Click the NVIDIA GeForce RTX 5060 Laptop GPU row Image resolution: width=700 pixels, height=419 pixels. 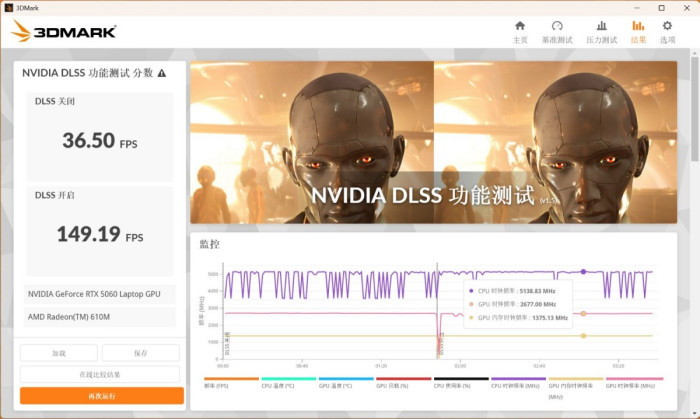click(100, 294)
